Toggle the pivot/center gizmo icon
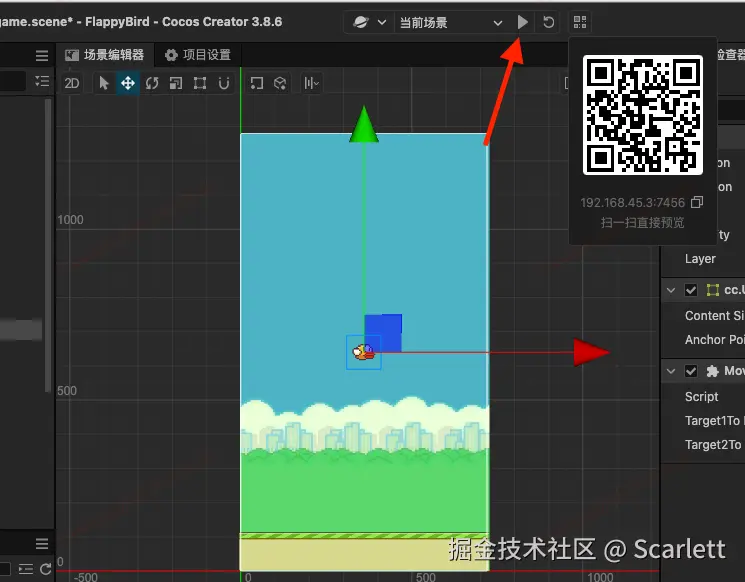This screenshot has height=582, width=745. tap(257, 83)
